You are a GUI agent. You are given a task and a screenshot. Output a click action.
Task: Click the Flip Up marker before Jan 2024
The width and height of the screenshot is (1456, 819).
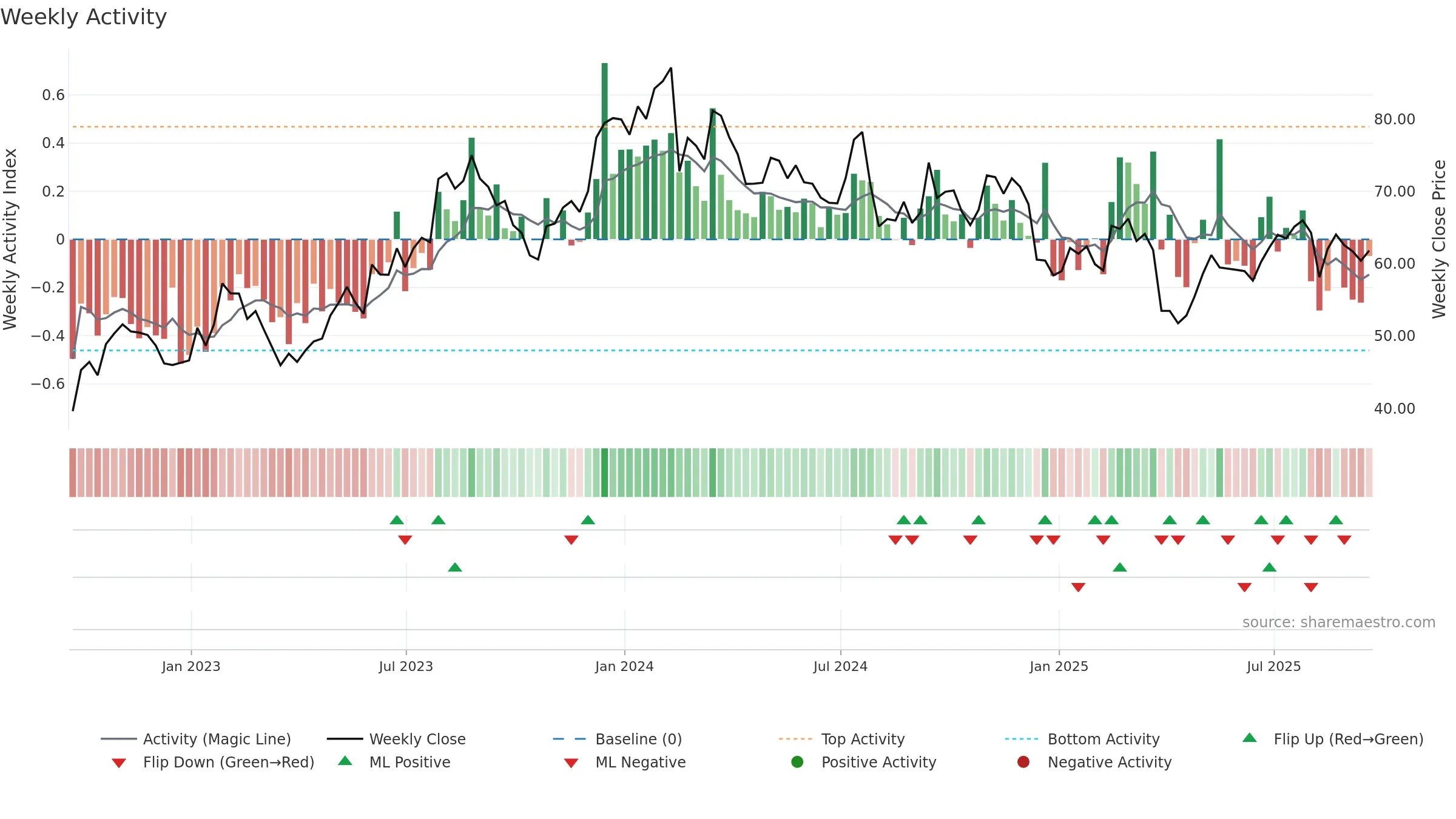pos(588,520)
